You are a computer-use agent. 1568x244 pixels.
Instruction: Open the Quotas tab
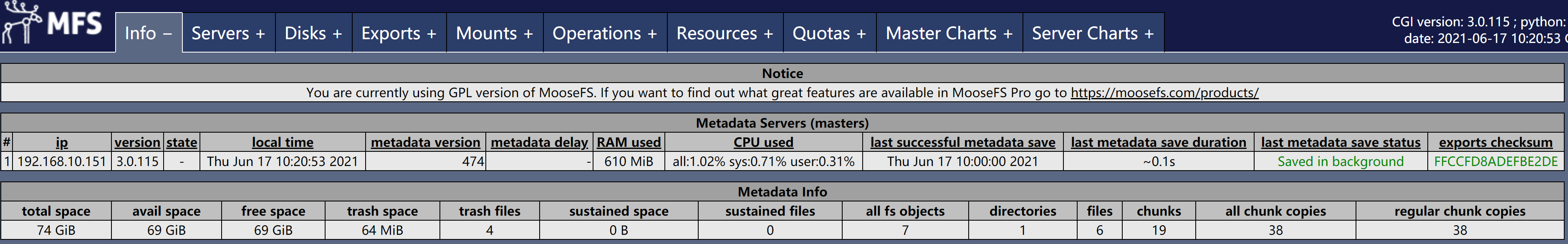click(x=830, y=33)
